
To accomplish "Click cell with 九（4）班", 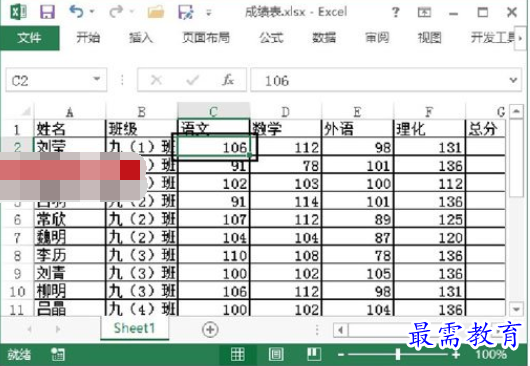I will coord(142,309).
